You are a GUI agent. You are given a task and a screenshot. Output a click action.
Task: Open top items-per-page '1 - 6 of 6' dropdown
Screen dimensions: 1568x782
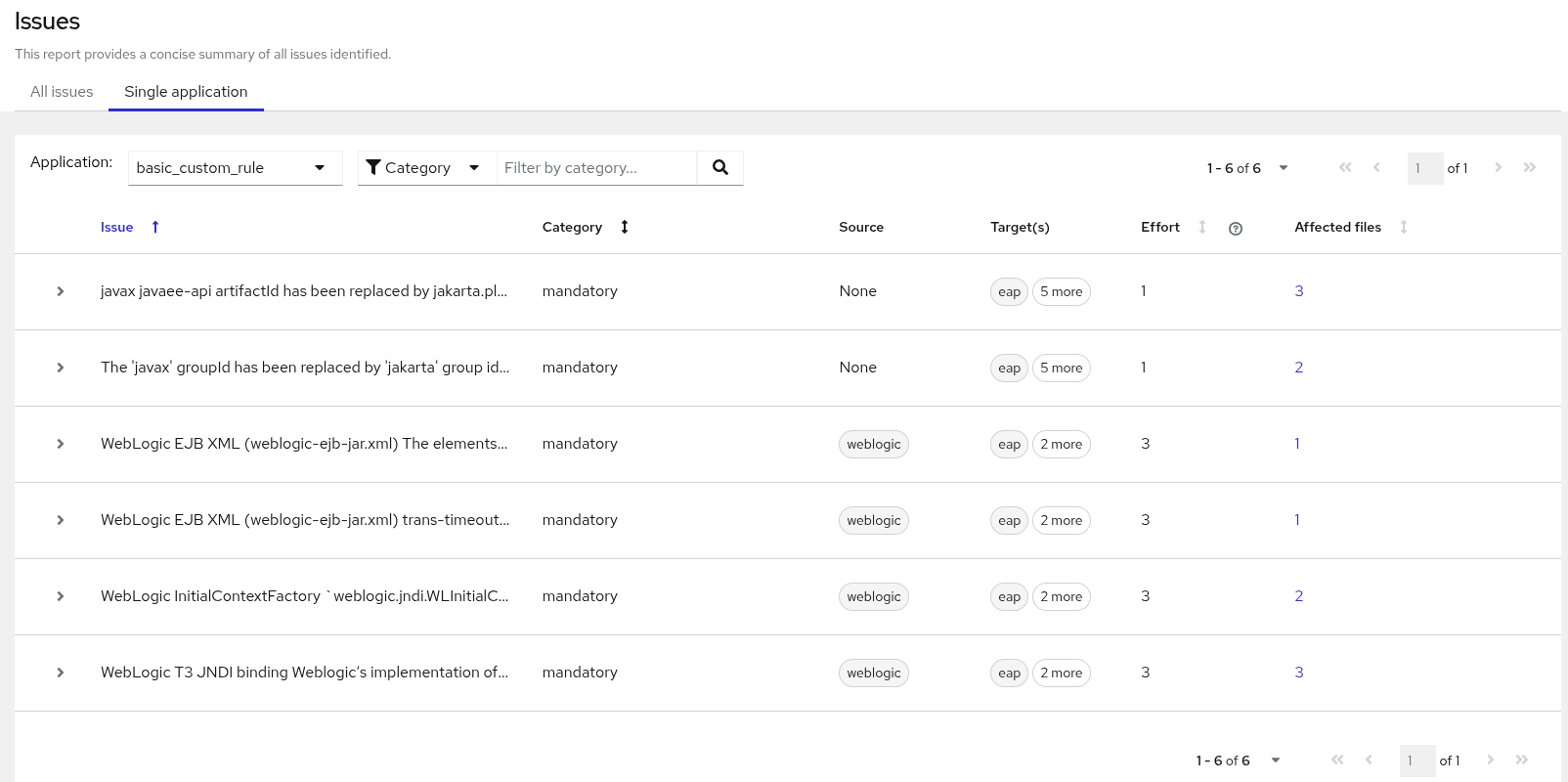pos(1247,168)
